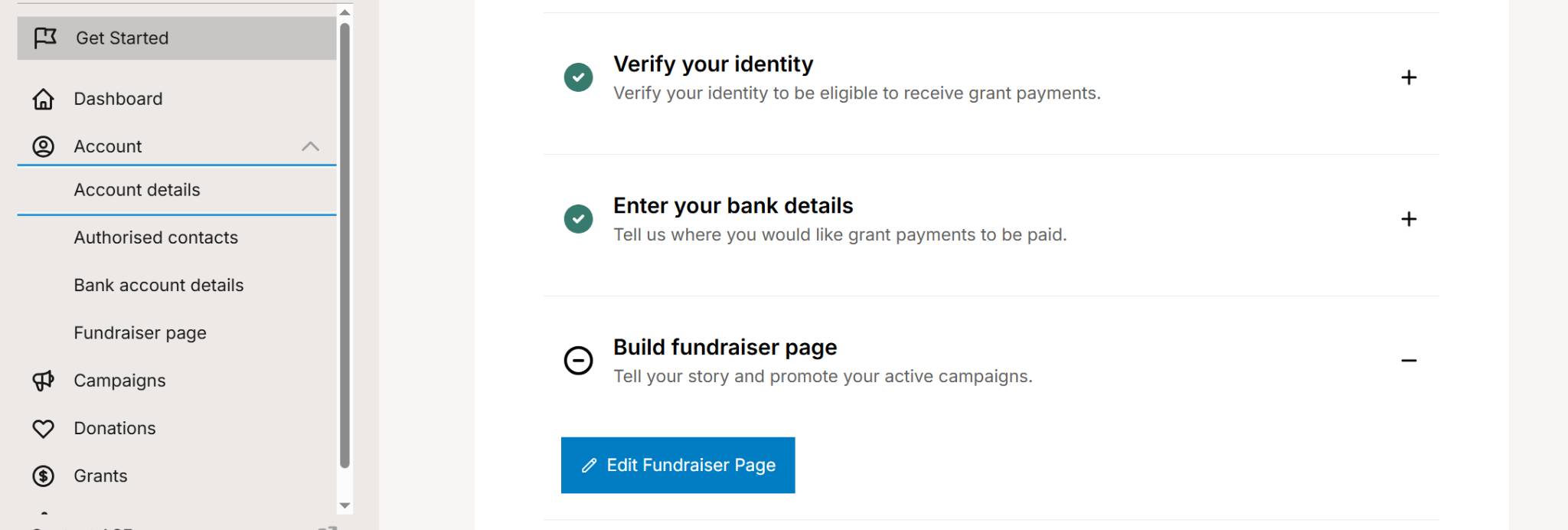Click the Get Started flag icon
1568x530 pixels.
coord(45,38)
